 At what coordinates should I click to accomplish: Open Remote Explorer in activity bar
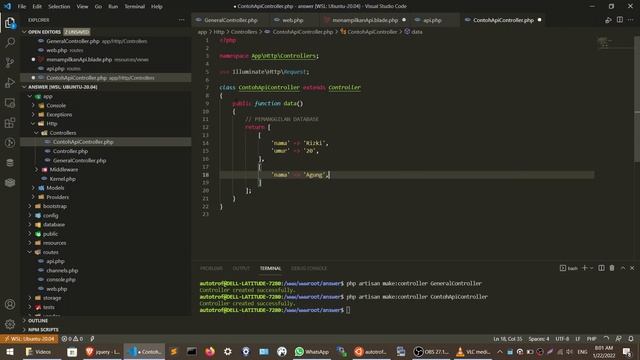pyautogui.click(x=10, y=102)
